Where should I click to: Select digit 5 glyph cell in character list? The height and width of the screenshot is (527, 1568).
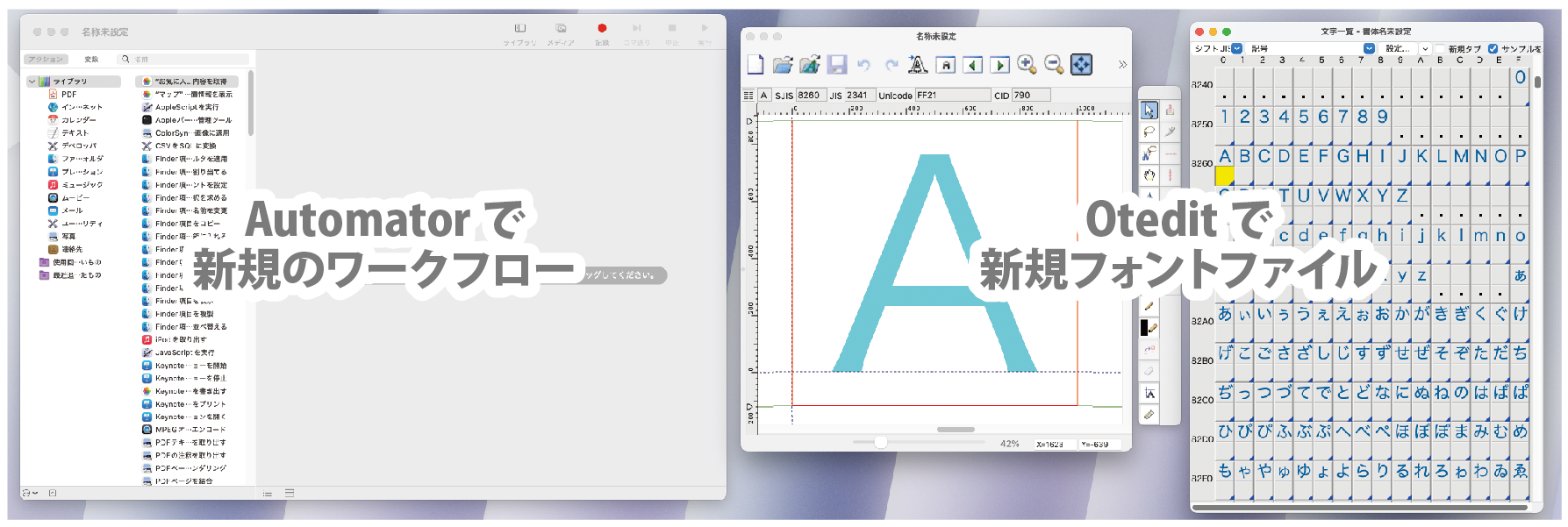(1304, 117)
